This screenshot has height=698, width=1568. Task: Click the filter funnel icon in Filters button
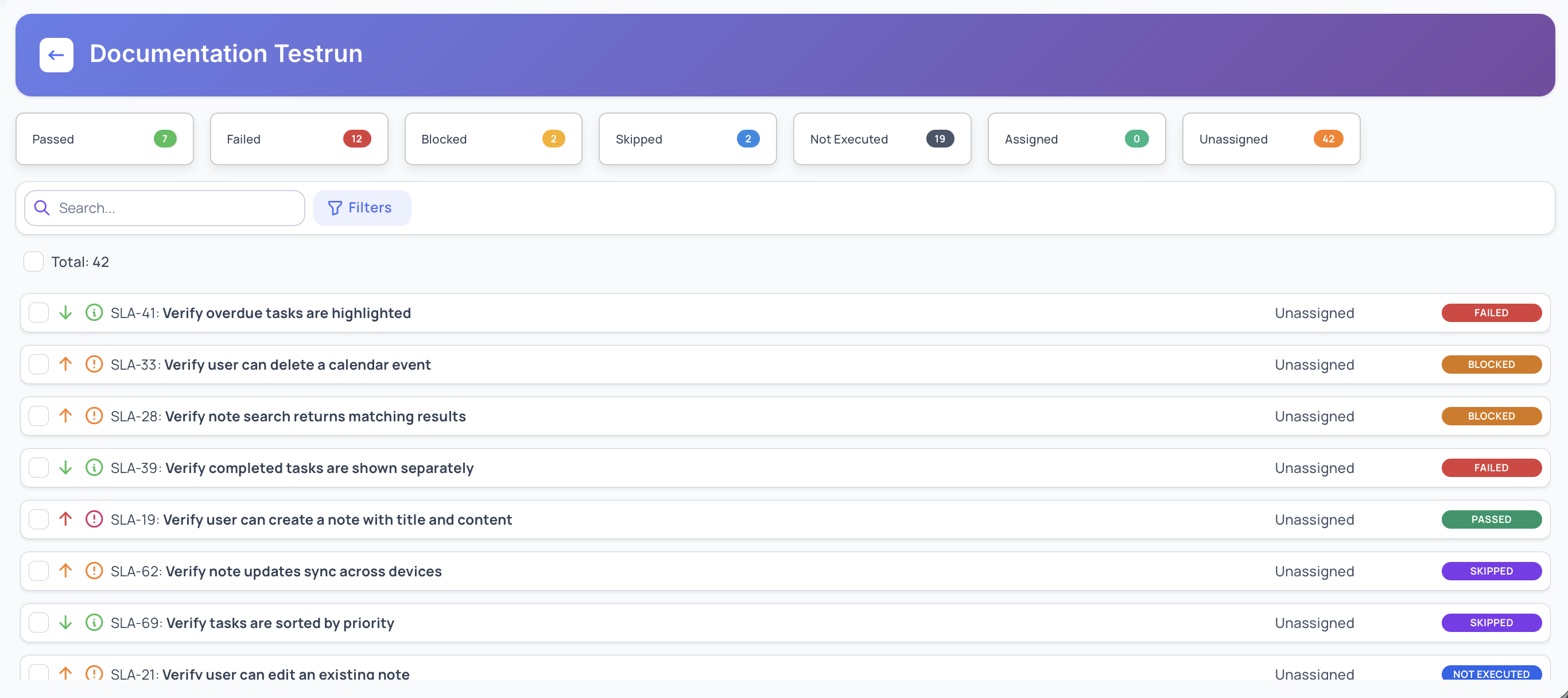335,208
